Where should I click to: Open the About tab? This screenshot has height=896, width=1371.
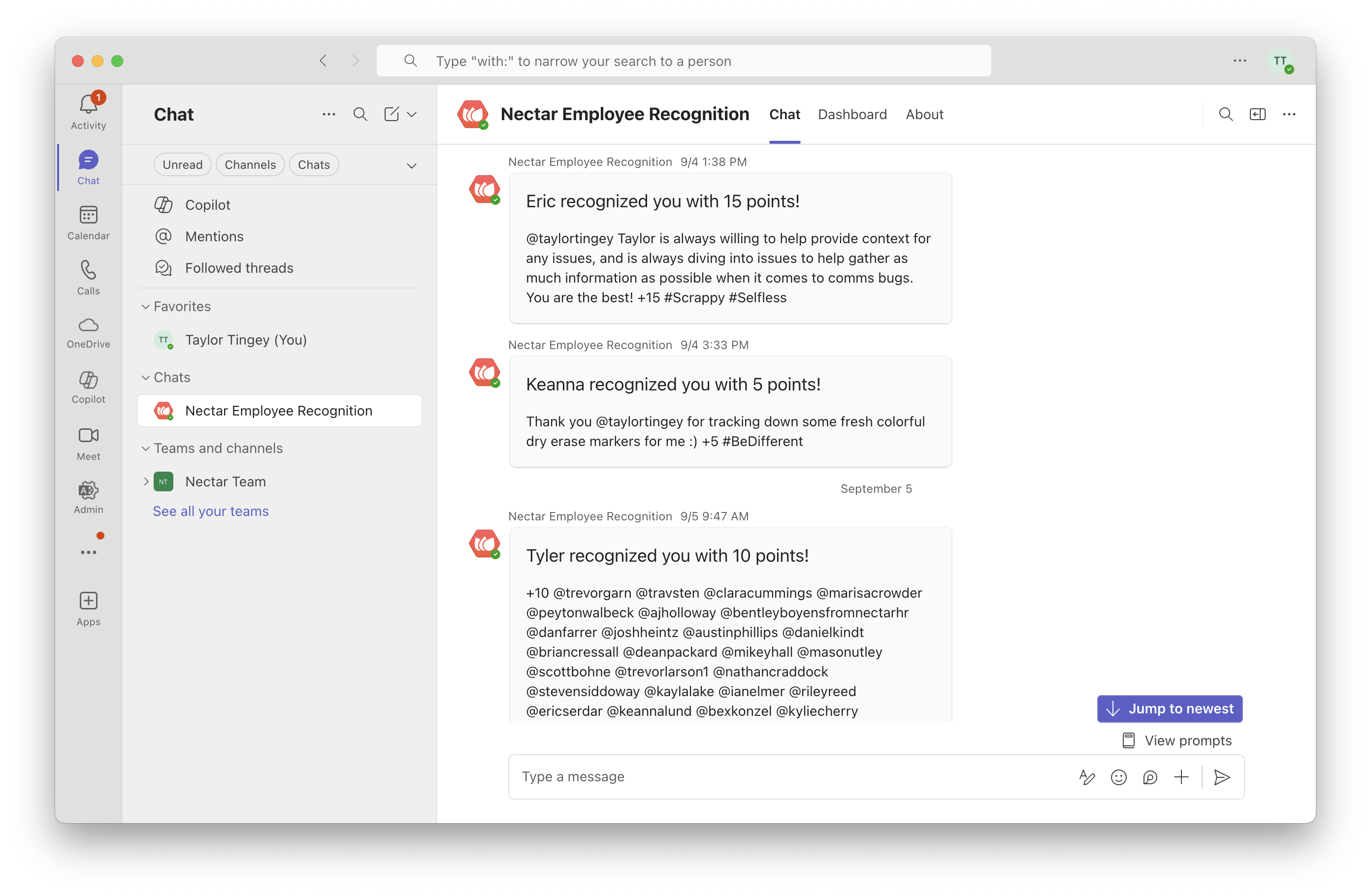(x=924, y=114)
